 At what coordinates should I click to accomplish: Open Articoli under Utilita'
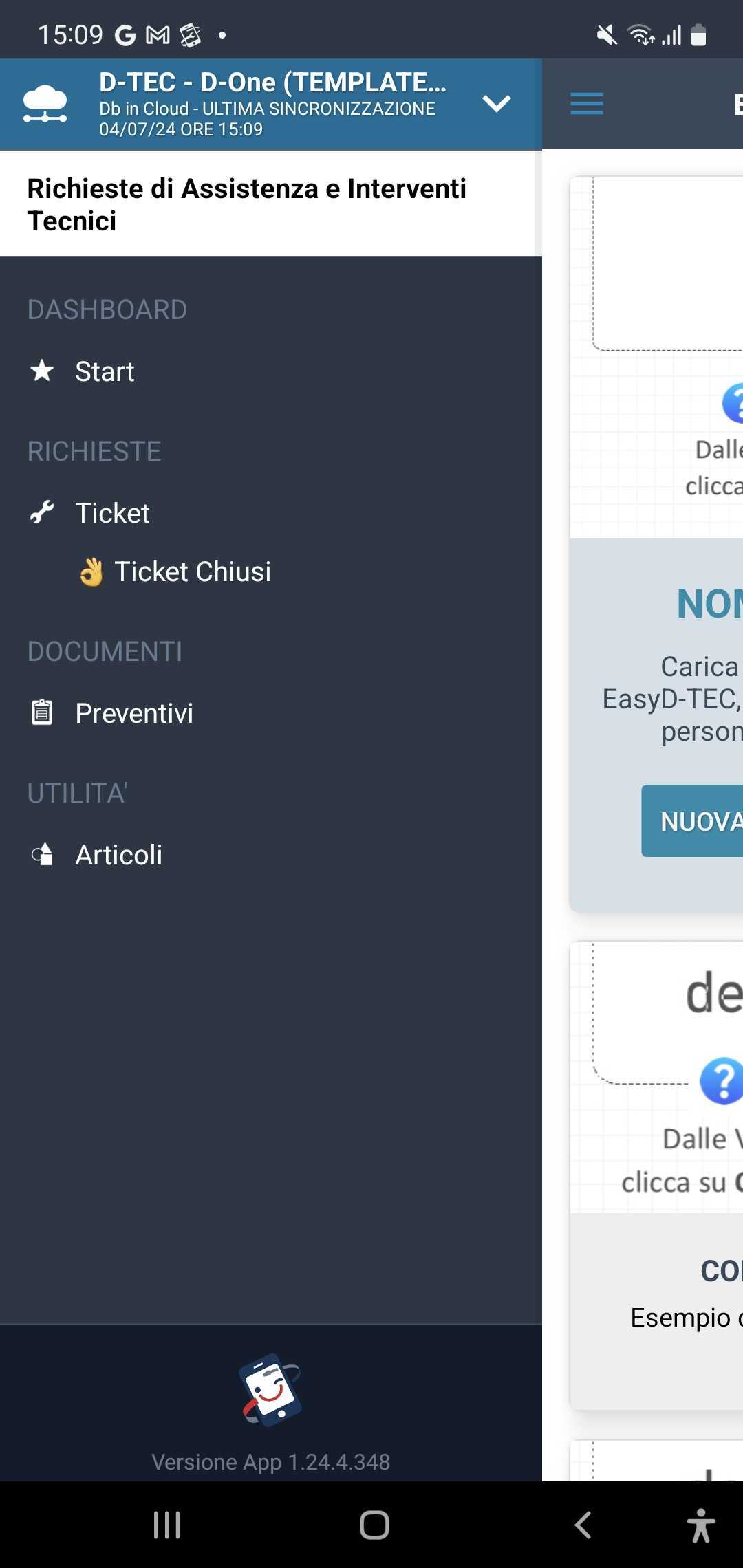(119, 855)
